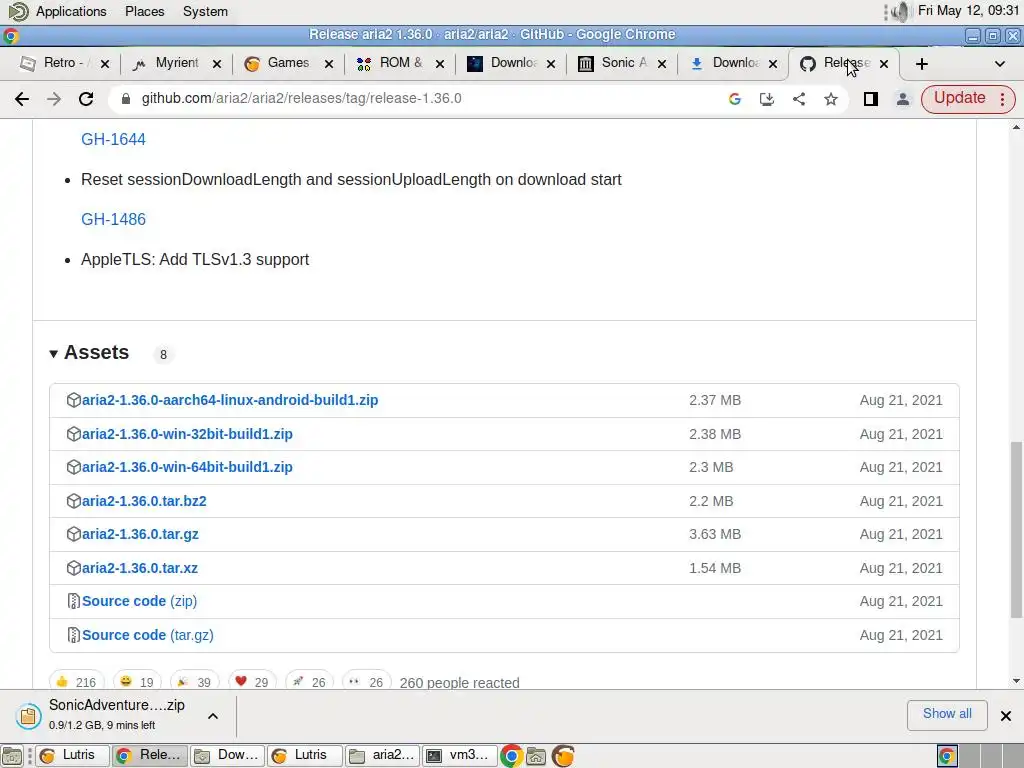Show desktop from taskbar icon

(x=12, y=756)
